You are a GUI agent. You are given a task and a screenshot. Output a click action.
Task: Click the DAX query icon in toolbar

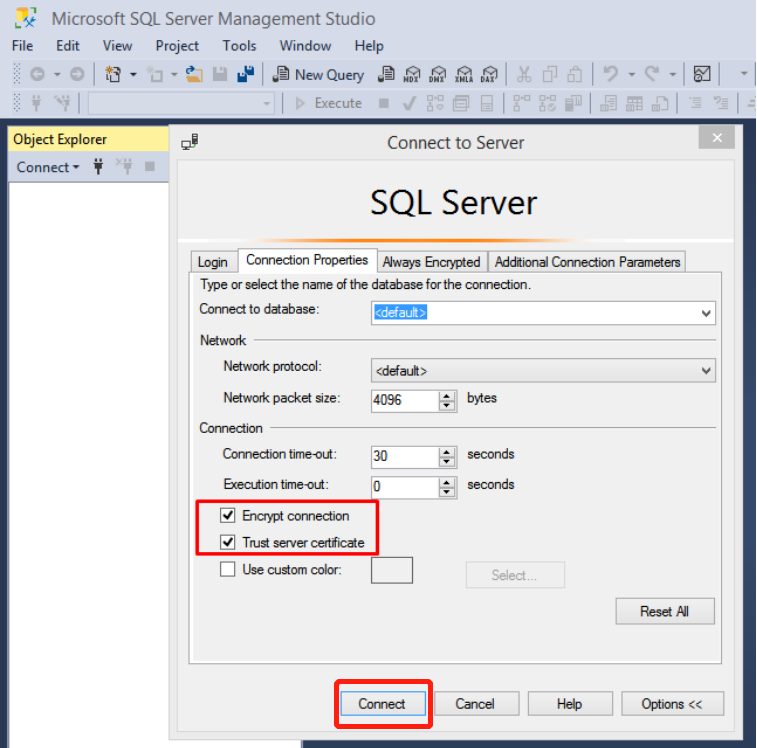pos(489,74)
